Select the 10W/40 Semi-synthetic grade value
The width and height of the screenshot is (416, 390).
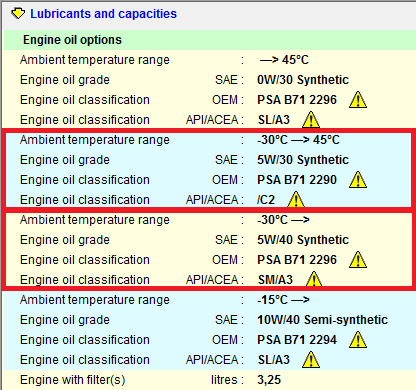[322, 320]
